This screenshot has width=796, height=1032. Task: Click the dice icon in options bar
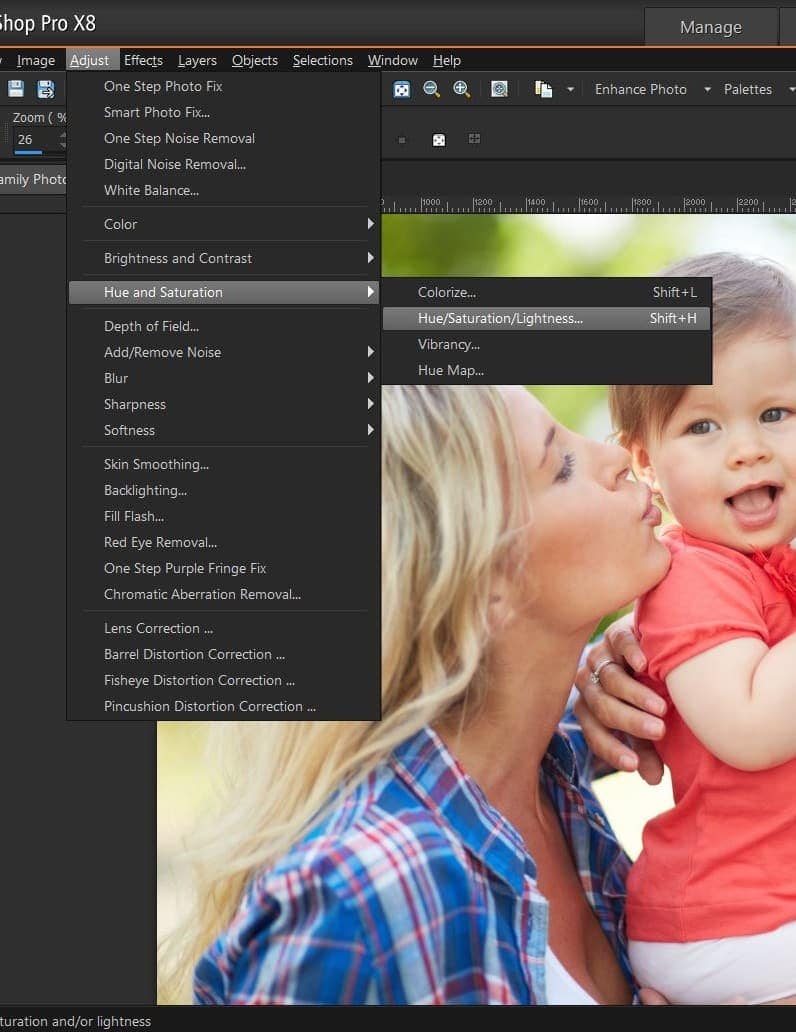tap(438, 140)
